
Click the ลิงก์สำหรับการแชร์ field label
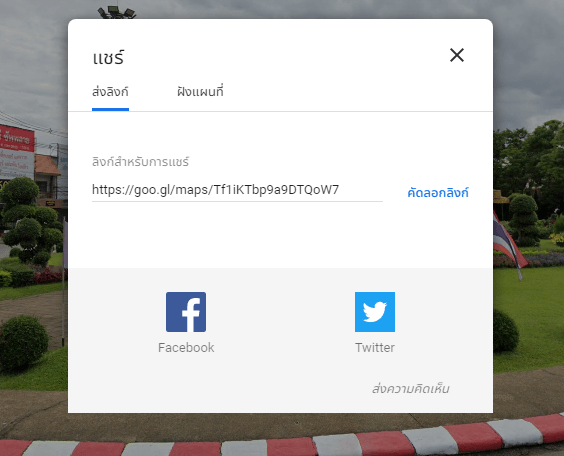click(140, 162)
